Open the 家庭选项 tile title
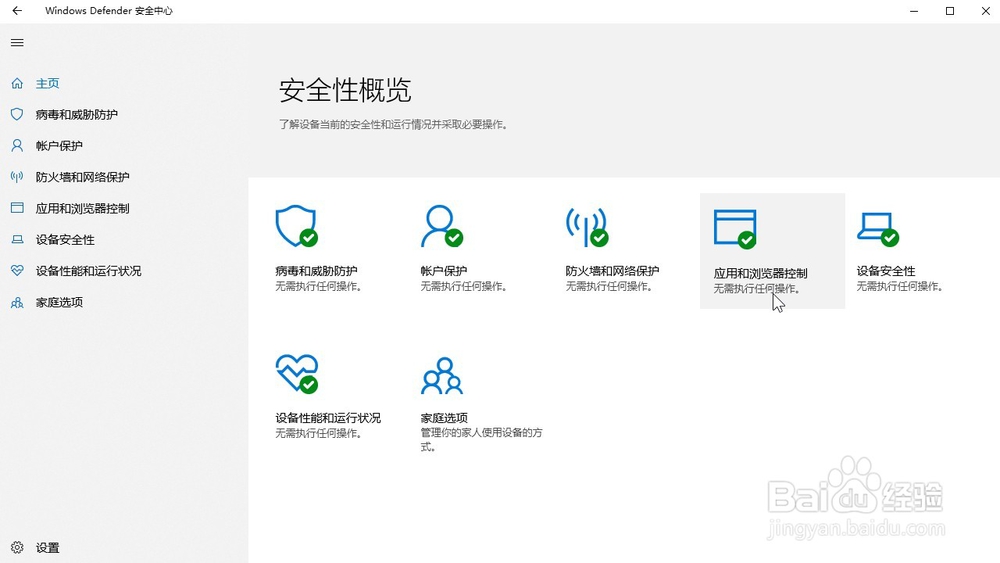The image size is (1000, 563). click(x=444, y=418)
